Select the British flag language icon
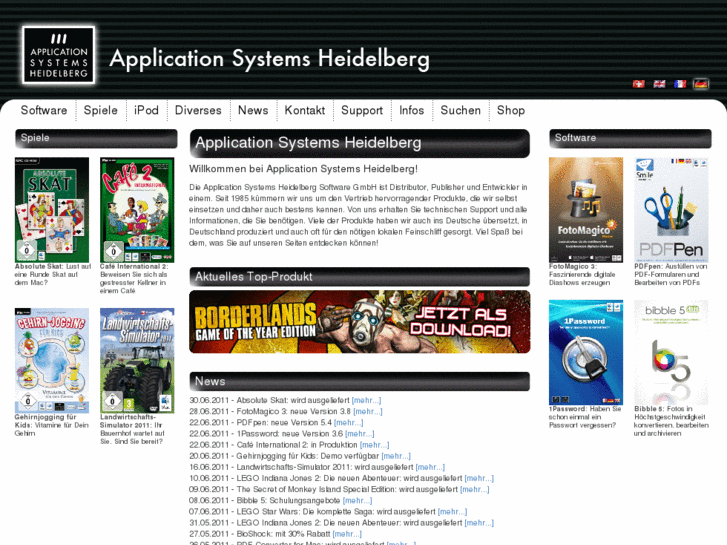This screenshot has width=727, height=545. tap(659, 84)
